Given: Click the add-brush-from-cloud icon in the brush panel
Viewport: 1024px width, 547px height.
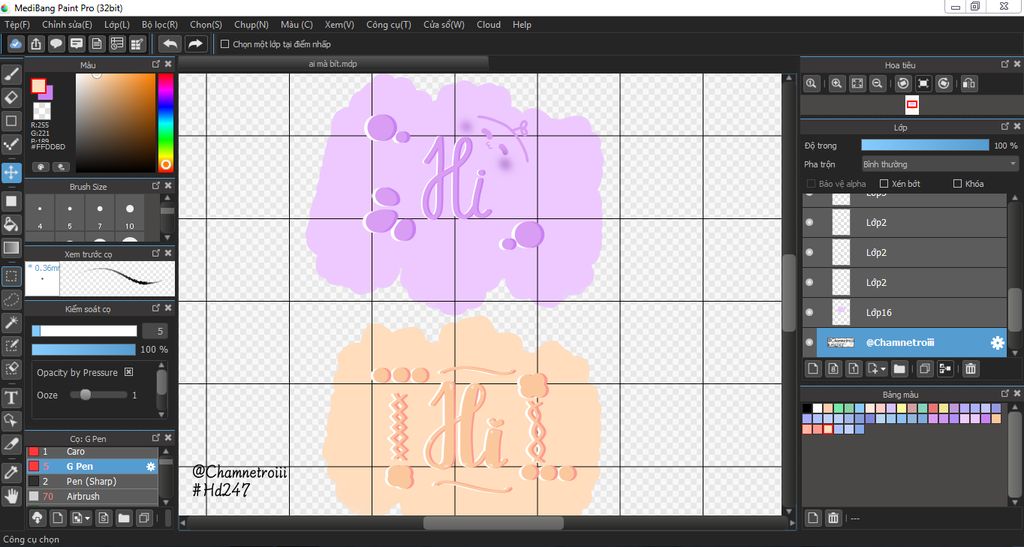Looking at the screenshot, I should point(38,518).
